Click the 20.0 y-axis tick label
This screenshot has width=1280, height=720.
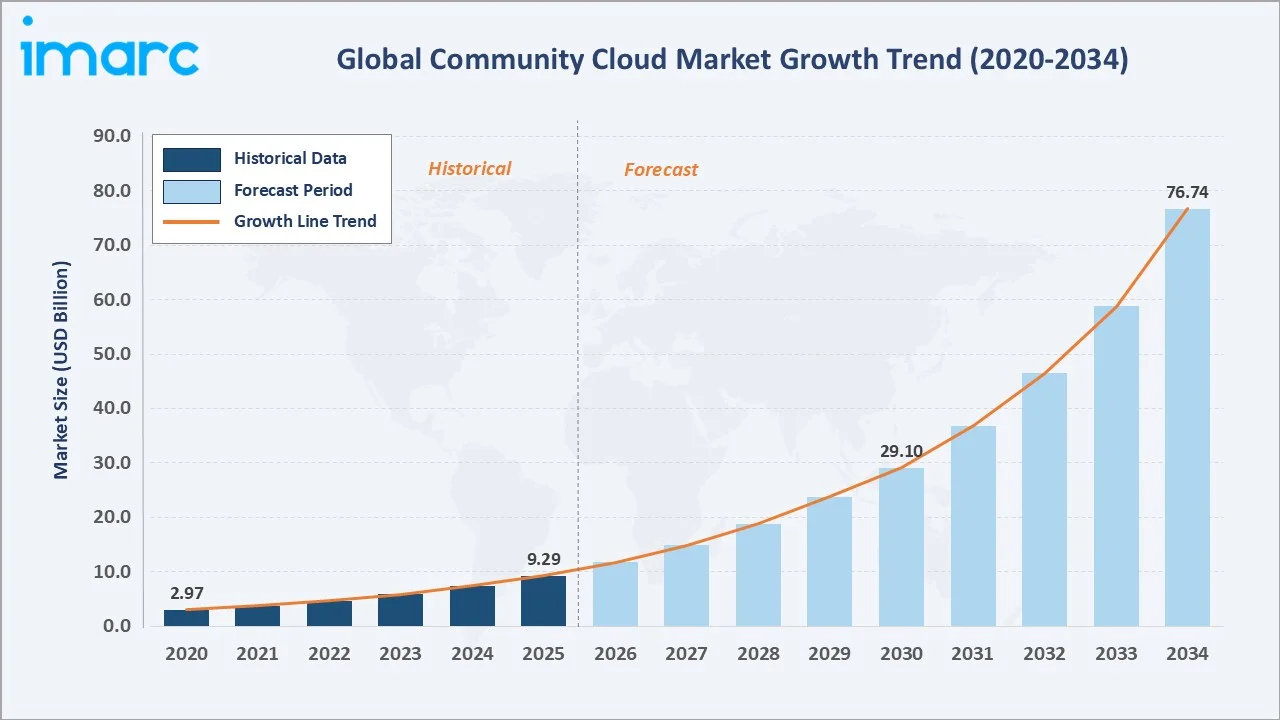[111, 517]
